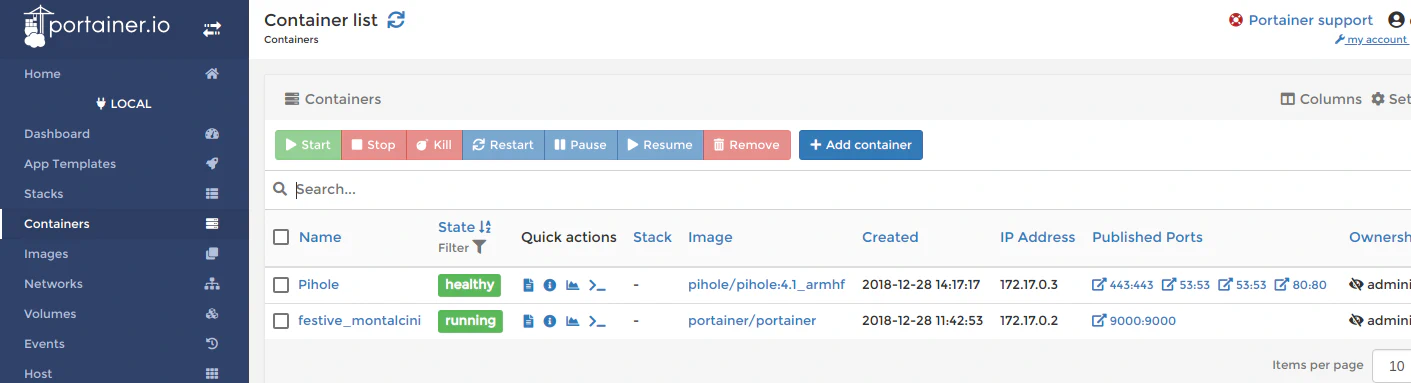The height and width of the screenshot is (383, 1411).
Task: Click the App Templates rocket icon
Action: pyautogui.click(x=211, y=164)
